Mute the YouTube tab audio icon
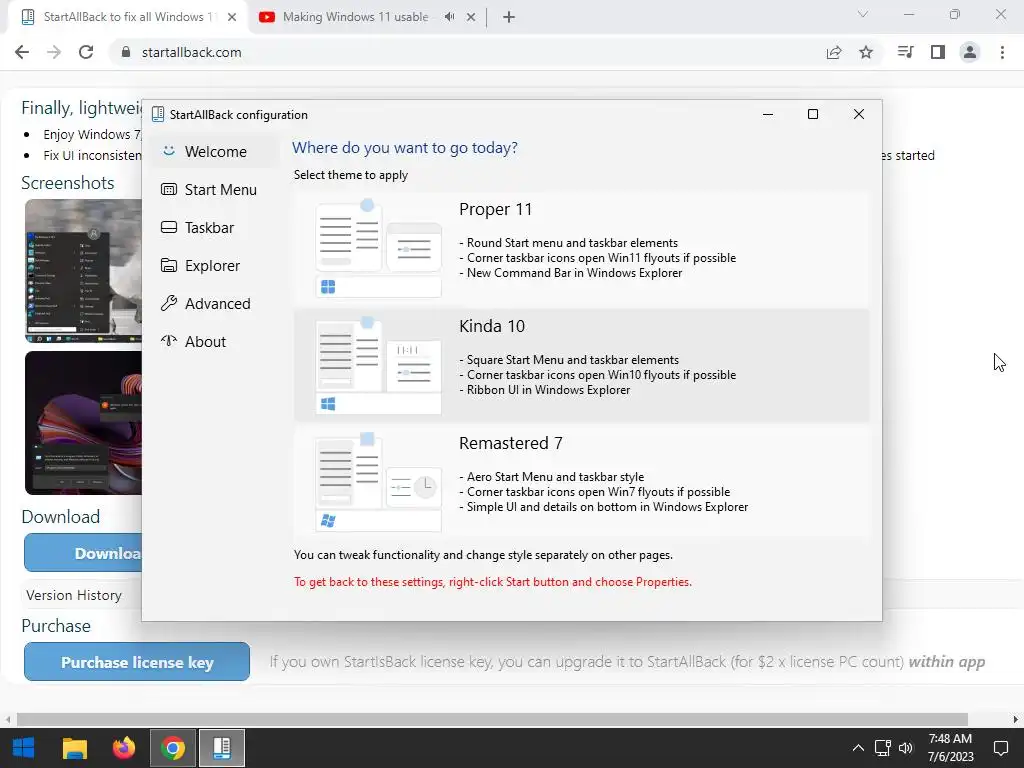This screenshot has width=1024, height=768. [x=449, y=17]
